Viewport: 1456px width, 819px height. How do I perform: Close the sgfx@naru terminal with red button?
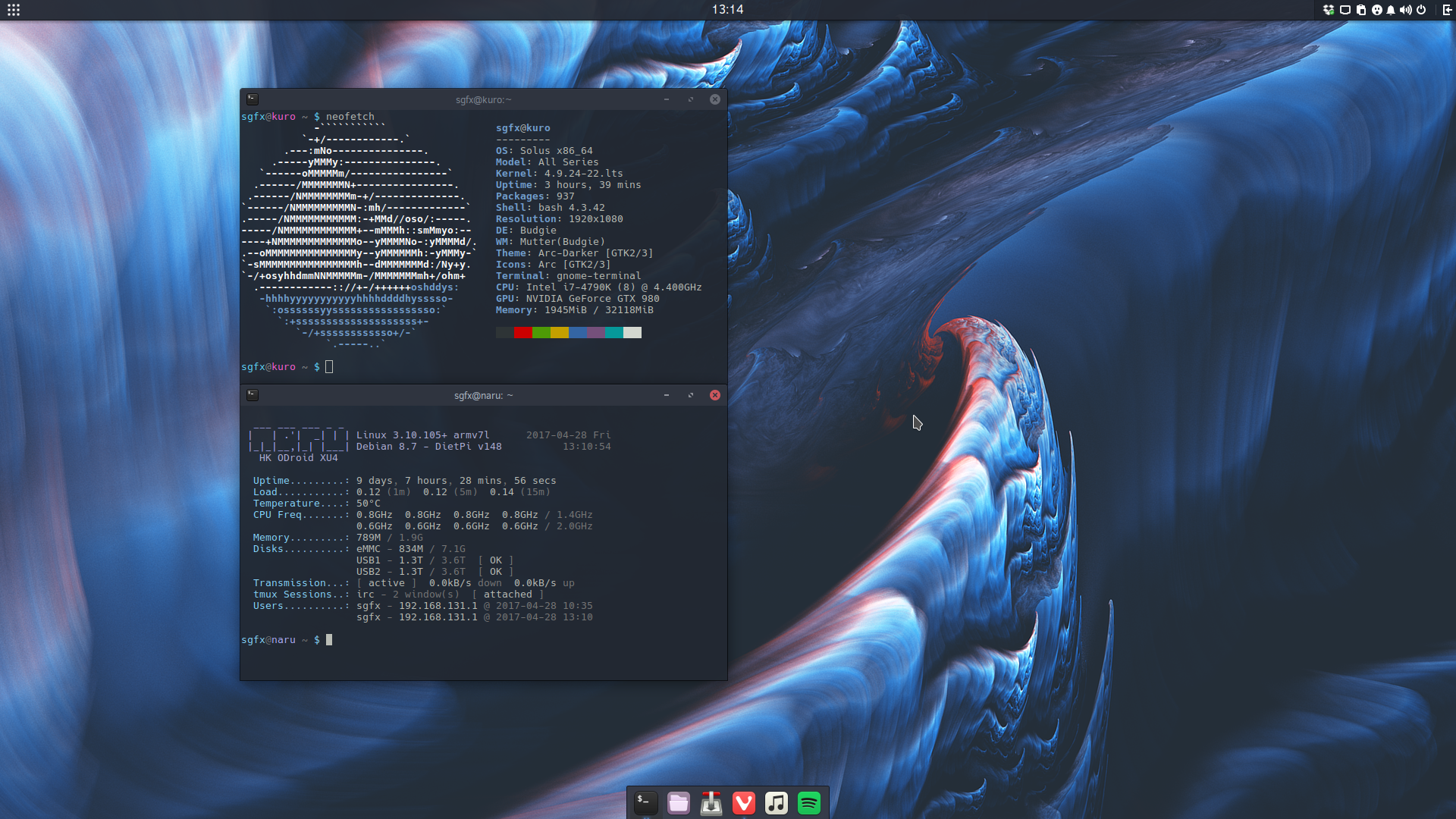point(715,395)
